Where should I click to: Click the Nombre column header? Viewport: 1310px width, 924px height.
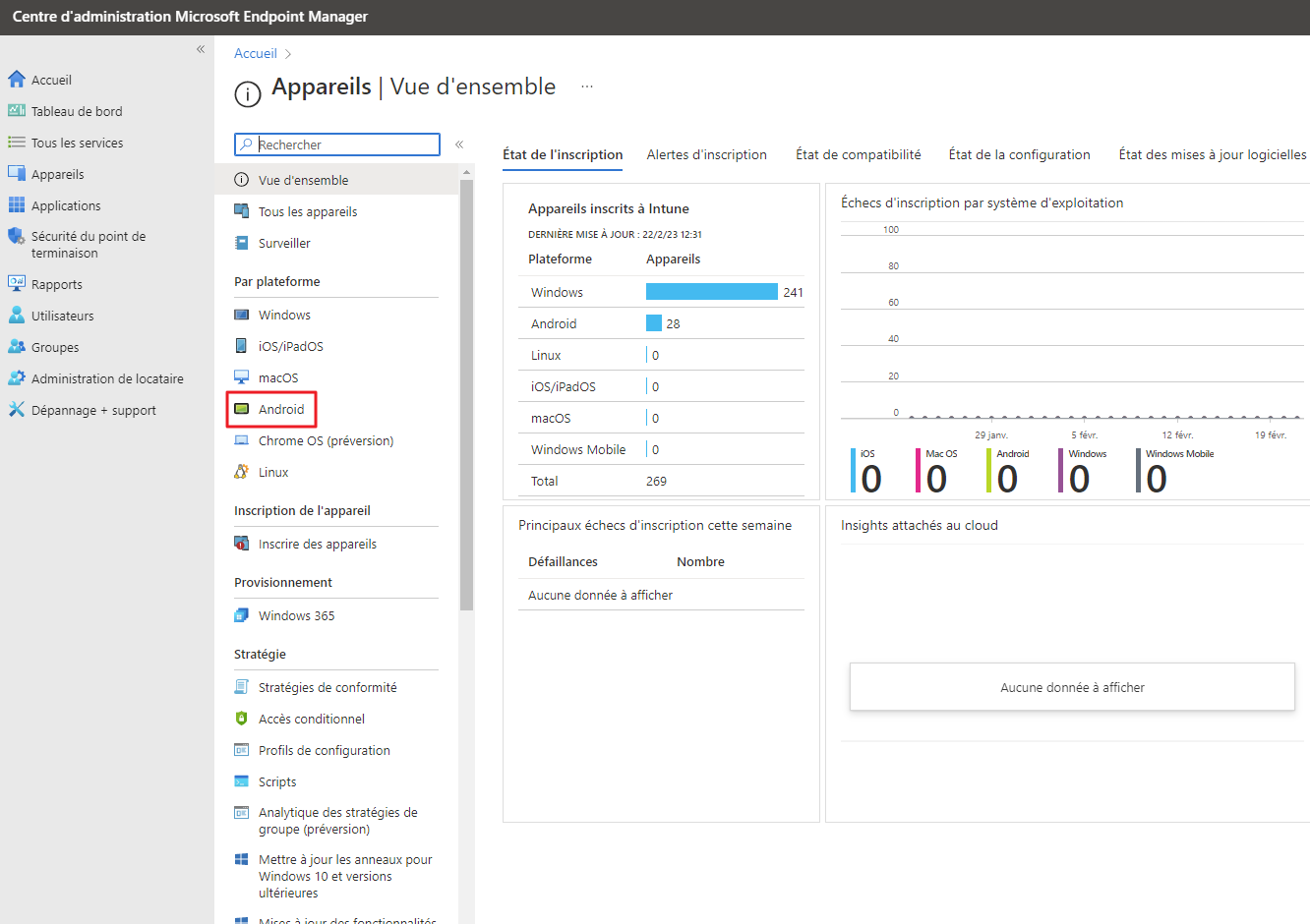700,561
